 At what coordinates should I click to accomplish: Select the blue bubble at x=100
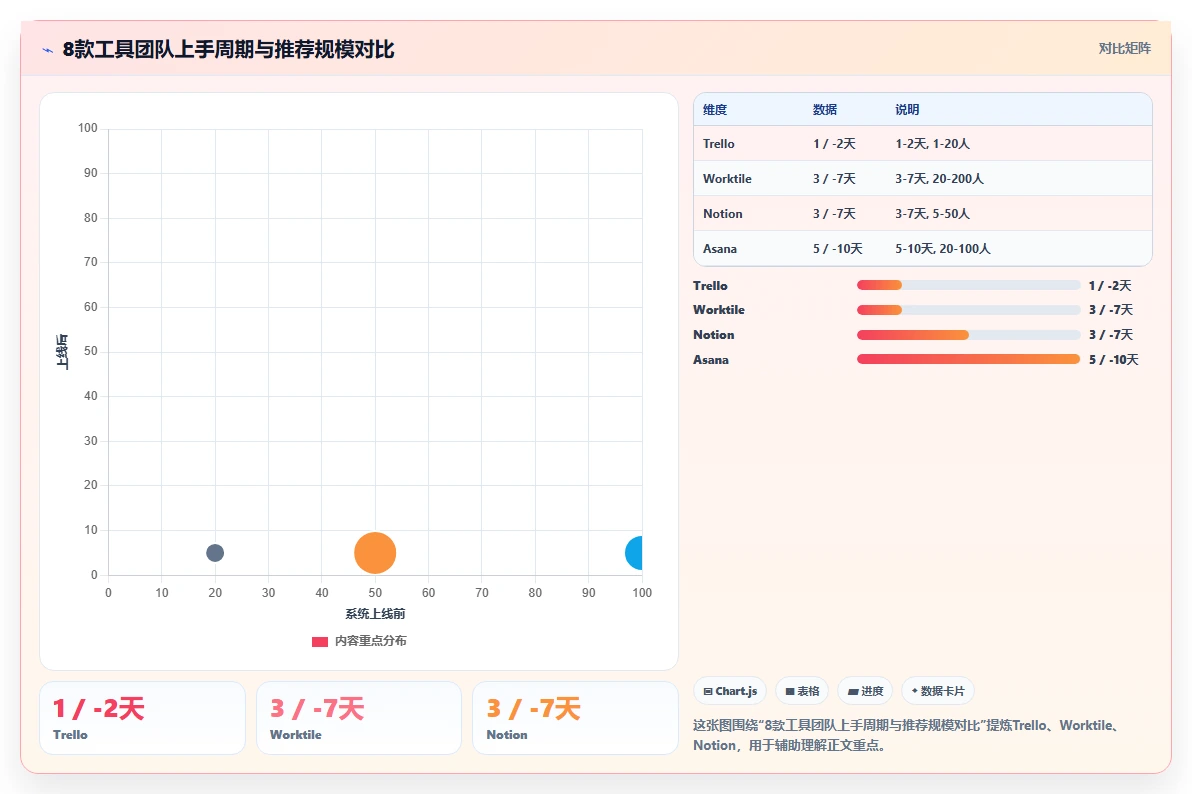pyautogui.click(x=634, y=553)
